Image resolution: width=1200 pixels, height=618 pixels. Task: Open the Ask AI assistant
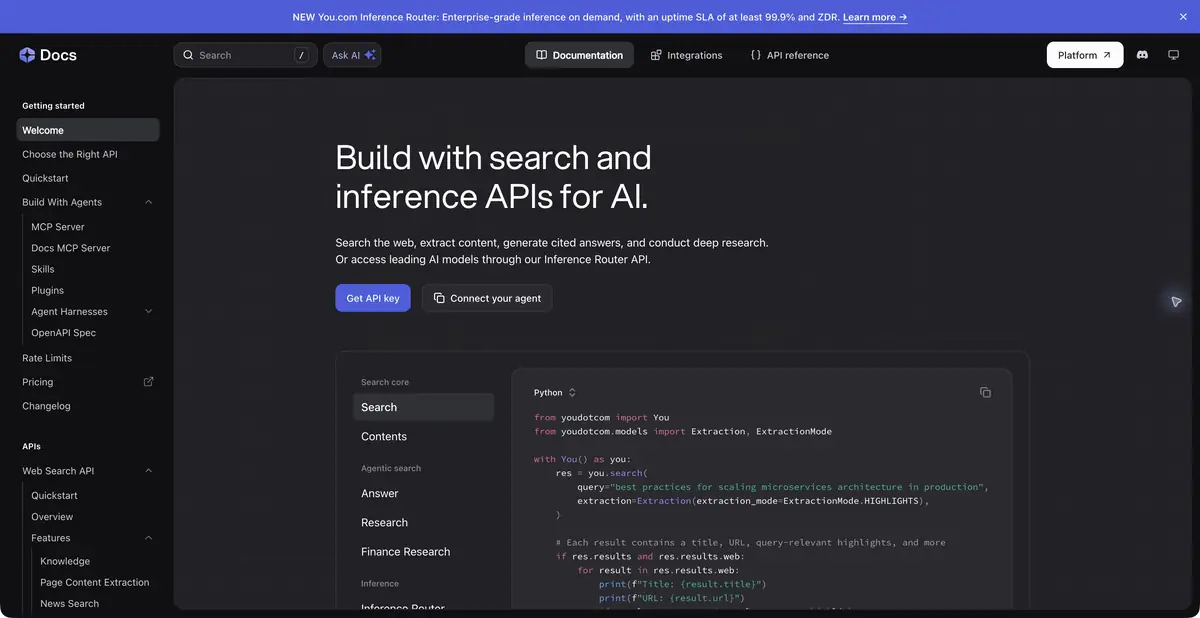pyautogui.click(x=352, y=55)
